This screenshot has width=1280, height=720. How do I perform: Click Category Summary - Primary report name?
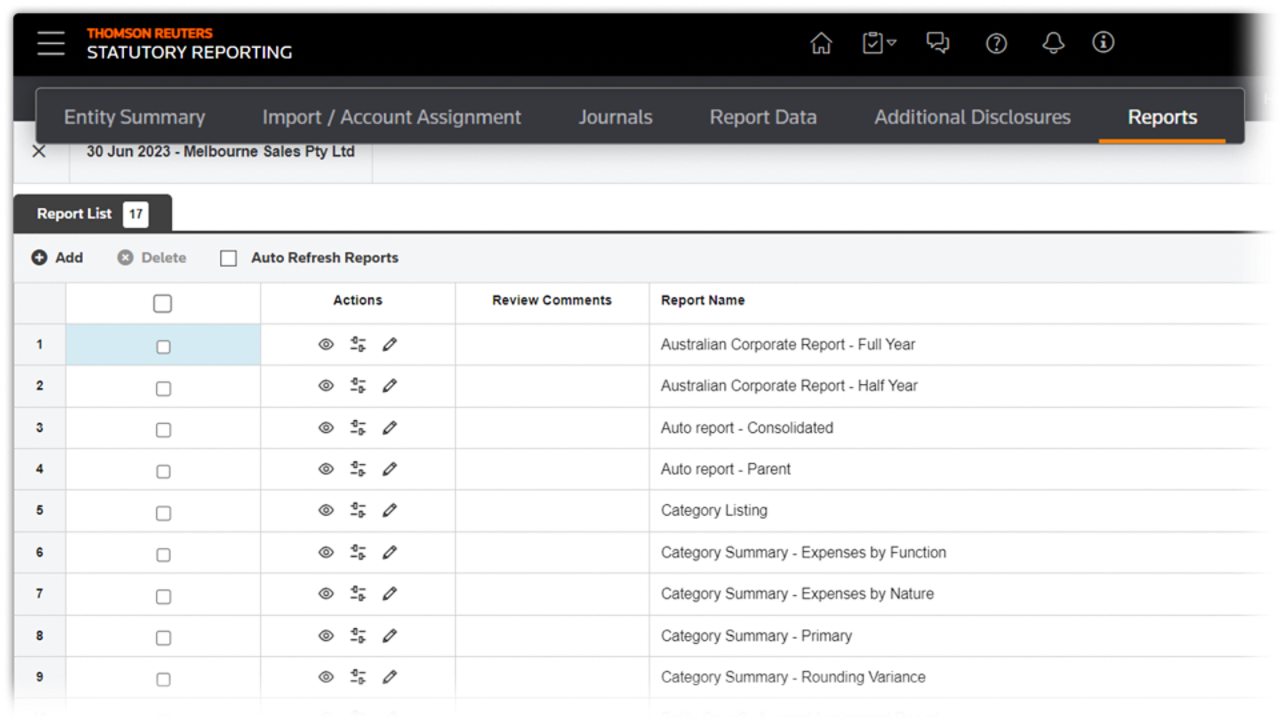[x=756, y=636]
